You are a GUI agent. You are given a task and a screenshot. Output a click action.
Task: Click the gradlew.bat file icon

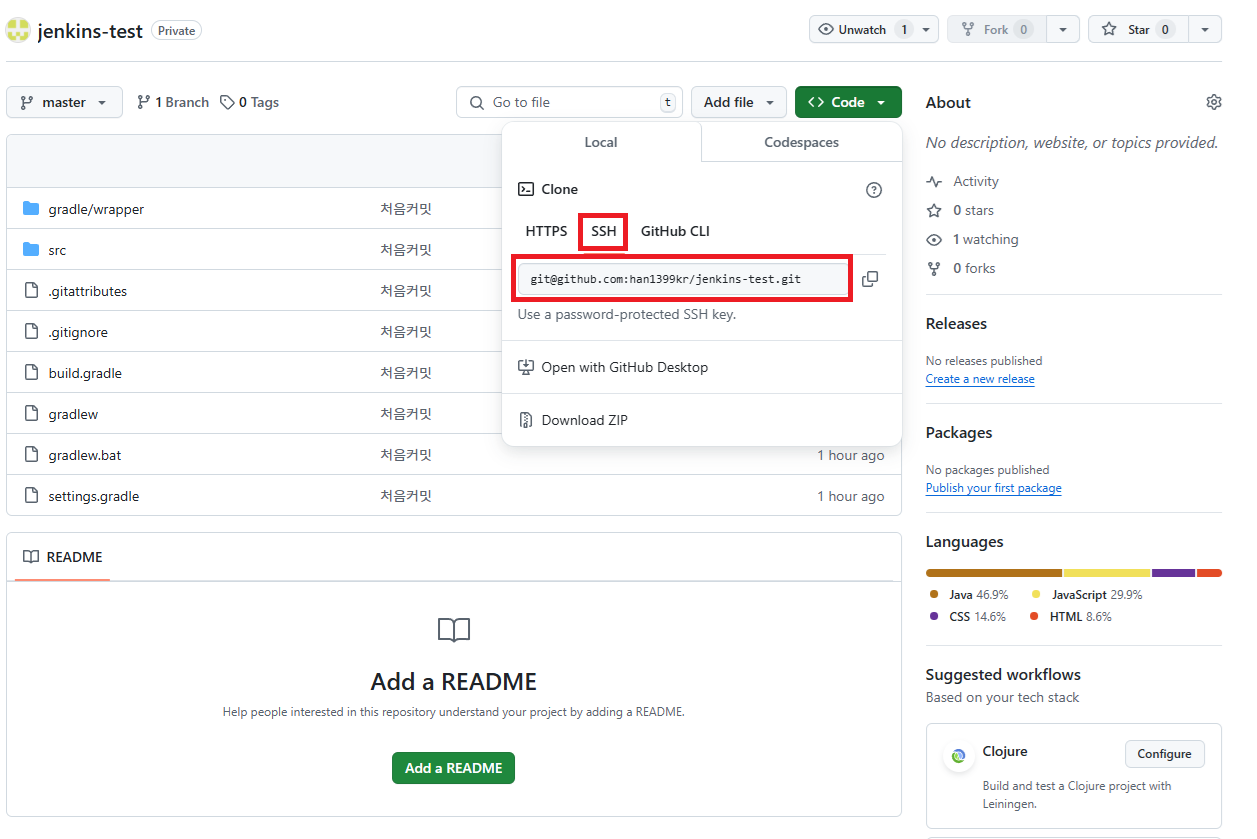point(31,455)
